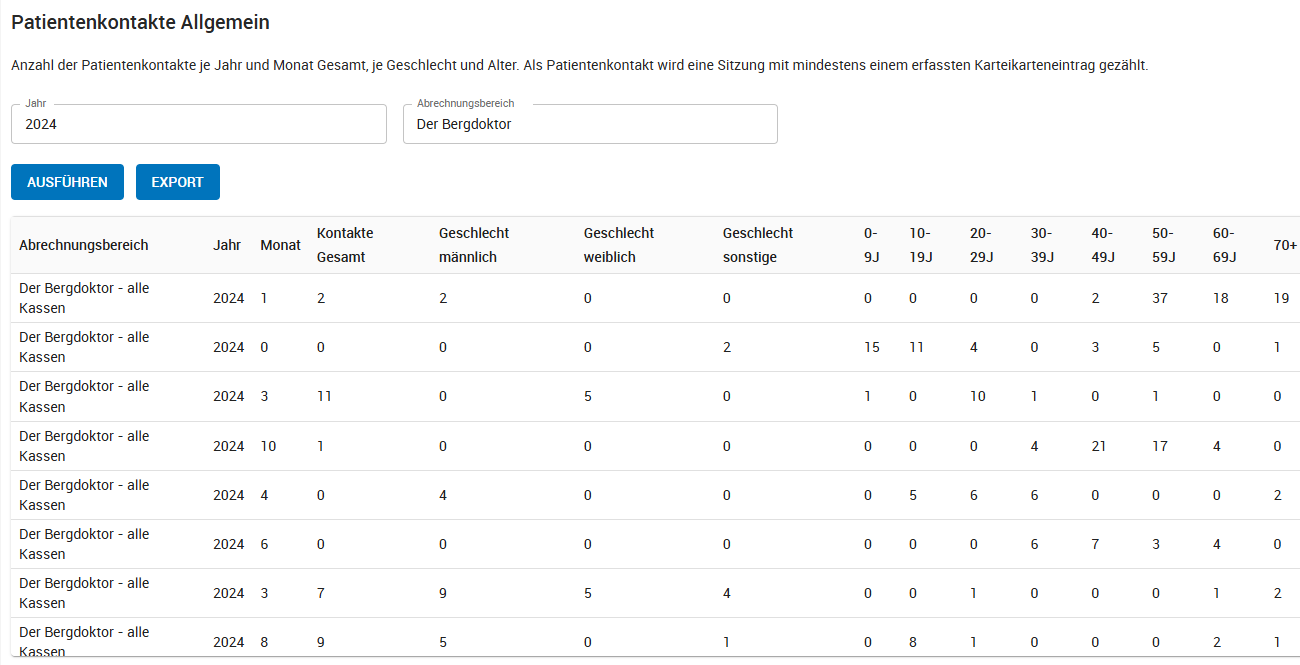Screen dimensions: 1300x665
Task: Click the 60-69J column header
Action: pyautogui.click(x=1225, y=245)
